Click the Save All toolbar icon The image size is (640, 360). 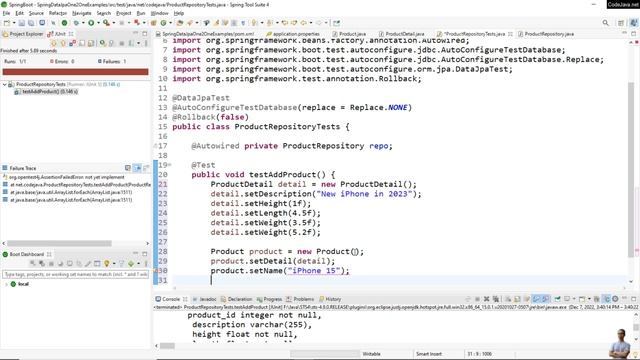click(31, 23)
